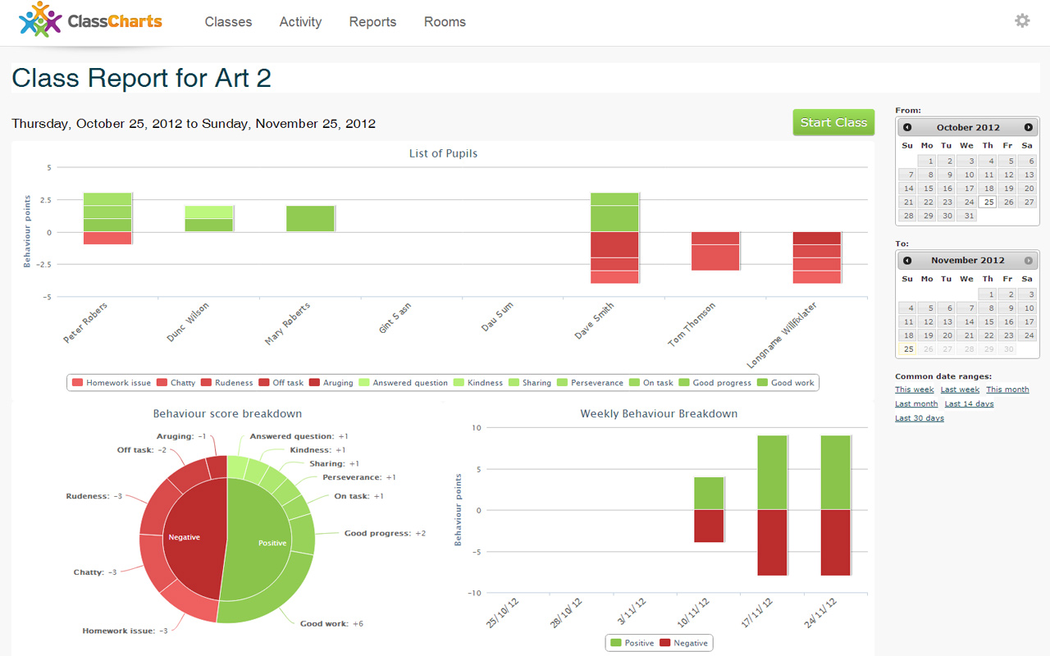Click the green Positive pie chart center
The height and width of the screenshot is (656, 1050).
(x=271, y=543)
